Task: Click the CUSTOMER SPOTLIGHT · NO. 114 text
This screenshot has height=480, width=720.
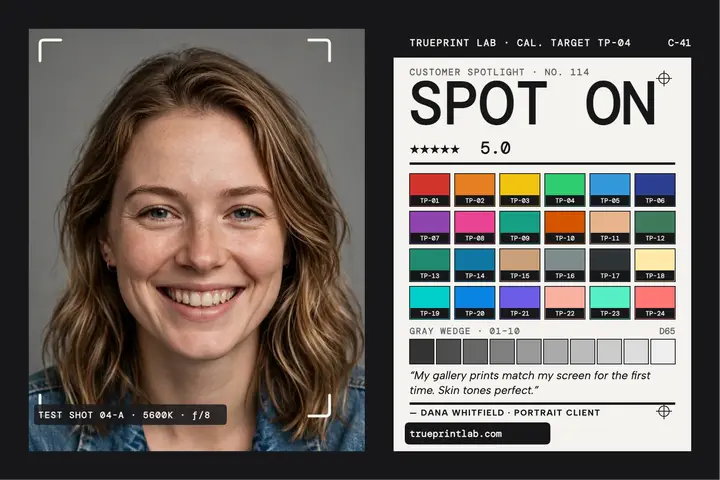Action: pos(499,72)
